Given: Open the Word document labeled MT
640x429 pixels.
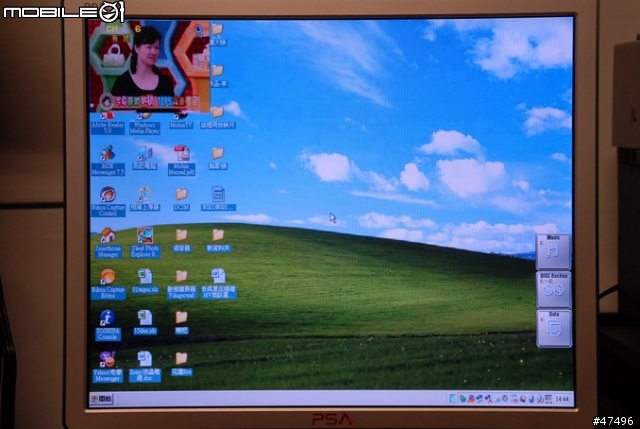Looking at the screenshot, I should [218, 284].
